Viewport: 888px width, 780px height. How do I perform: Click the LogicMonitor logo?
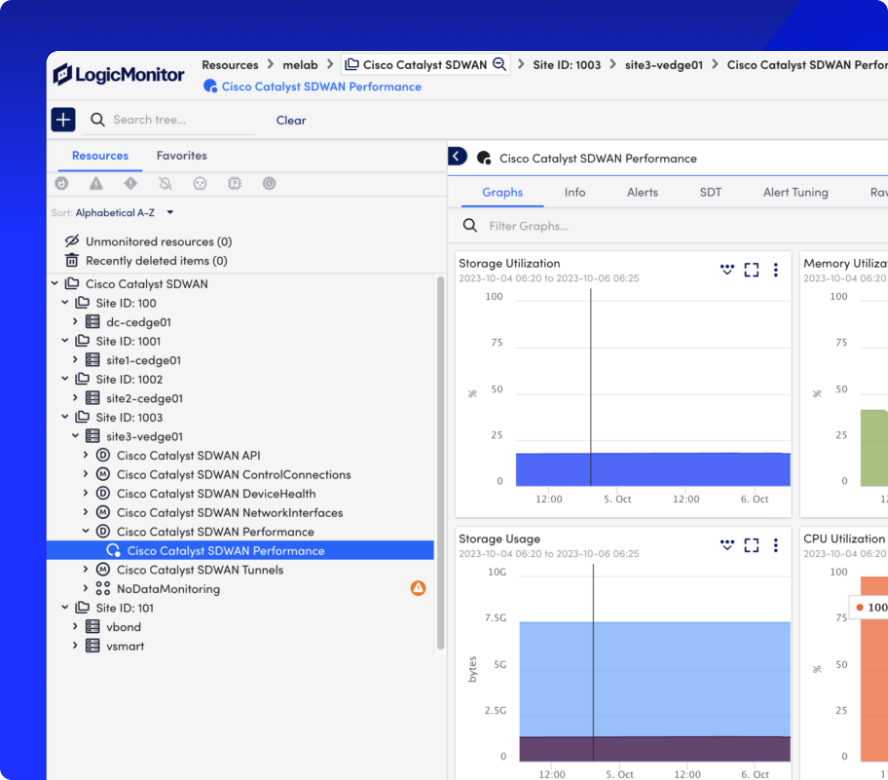pos(119,74)
